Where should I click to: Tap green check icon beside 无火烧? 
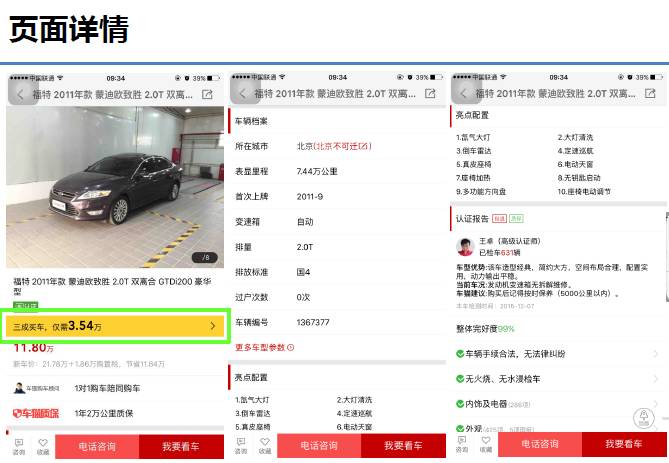click(460, 379)
